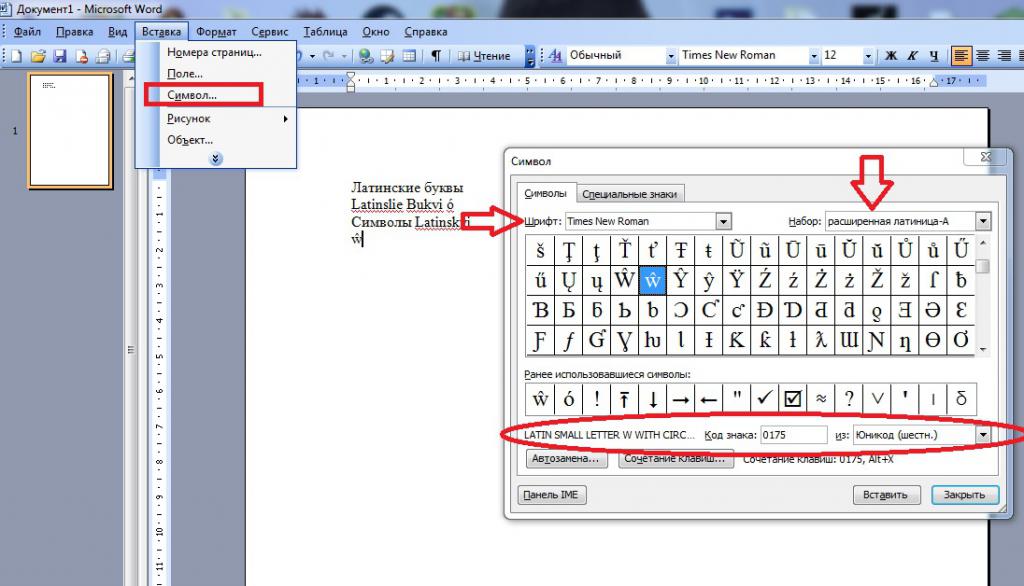
Task: Click the Вставить button
Action: (x=886, y=495)
